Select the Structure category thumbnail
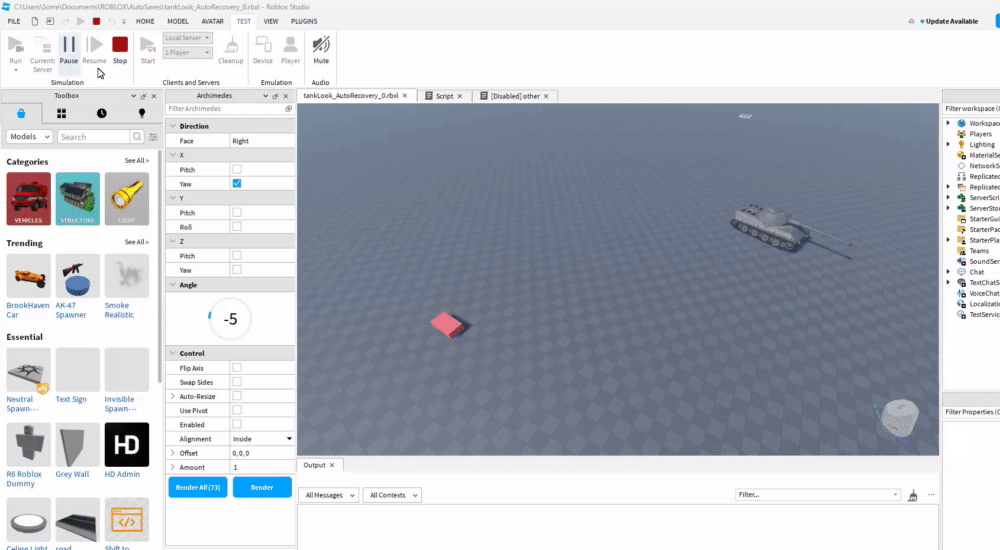The width and height of the screenshot is (1000, 550). coord(78,198)
